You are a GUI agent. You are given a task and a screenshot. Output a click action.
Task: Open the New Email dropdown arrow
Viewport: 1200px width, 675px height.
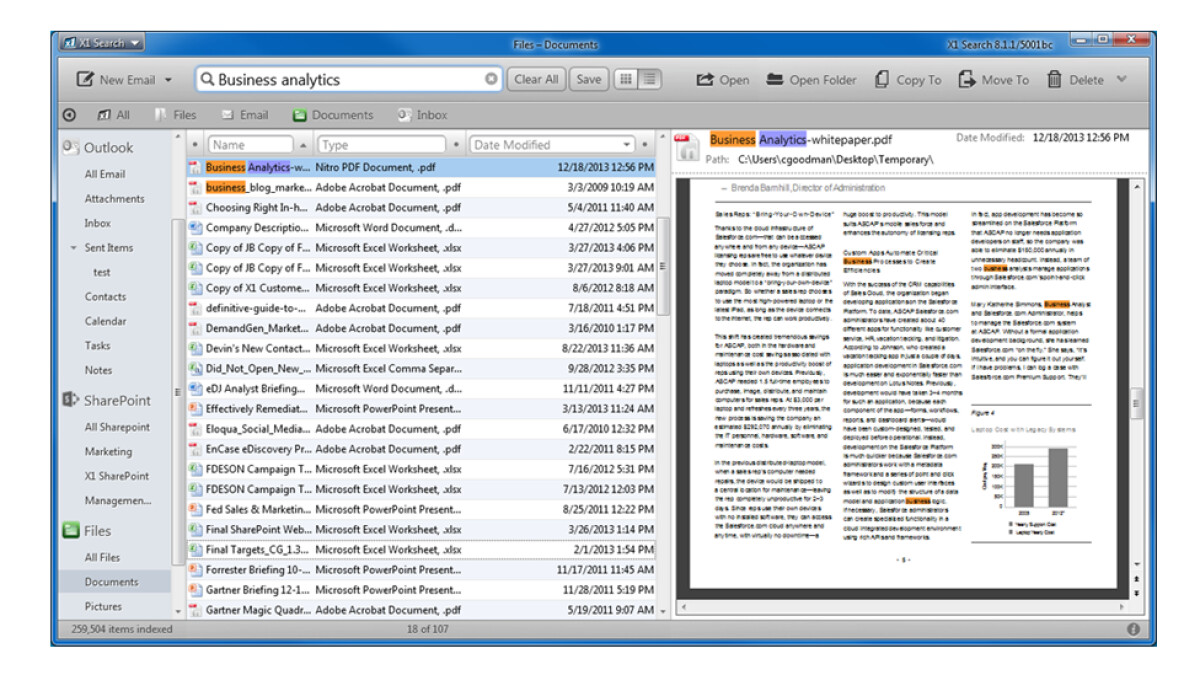pyautogui.click(x=168, y=80)
